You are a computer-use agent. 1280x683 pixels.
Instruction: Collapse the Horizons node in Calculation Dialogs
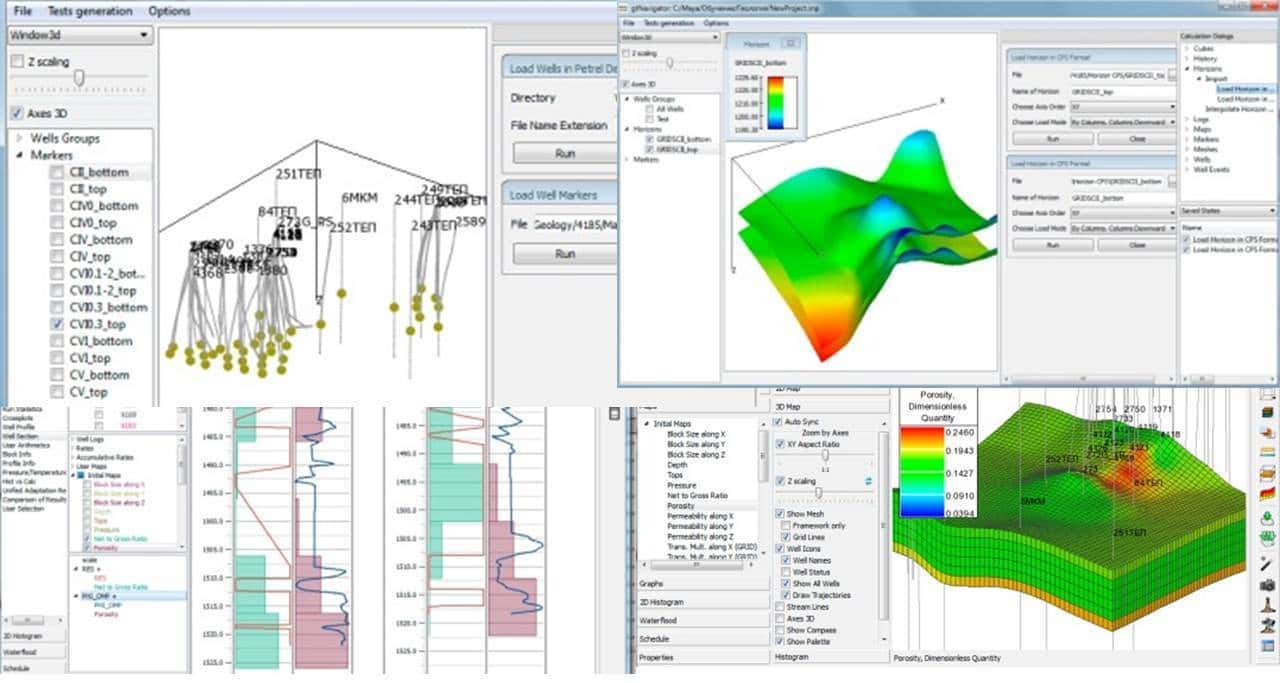click(1187, 69)
